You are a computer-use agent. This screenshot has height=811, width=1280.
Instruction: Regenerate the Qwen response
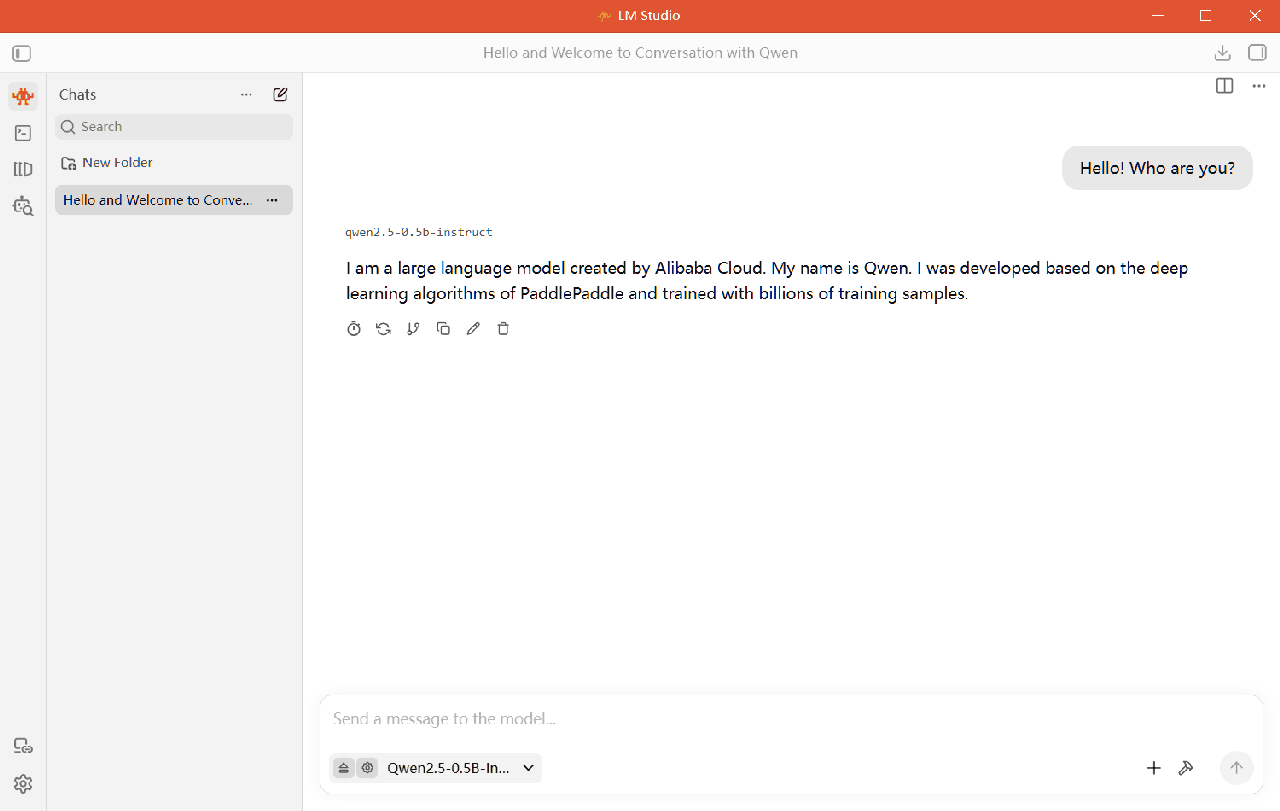pyautogui.click(x=383, y=328)
